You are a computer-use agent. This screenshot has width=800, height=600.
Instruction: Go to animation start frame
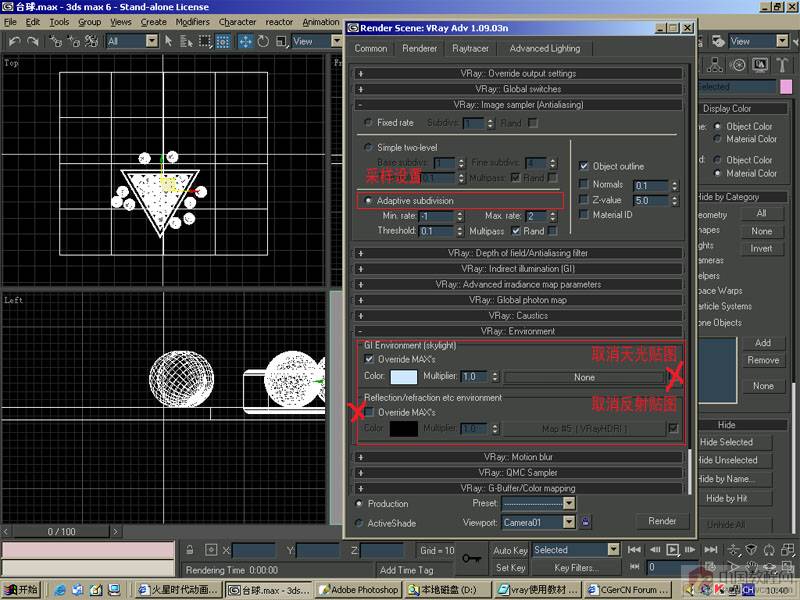[x=634, y=549]
